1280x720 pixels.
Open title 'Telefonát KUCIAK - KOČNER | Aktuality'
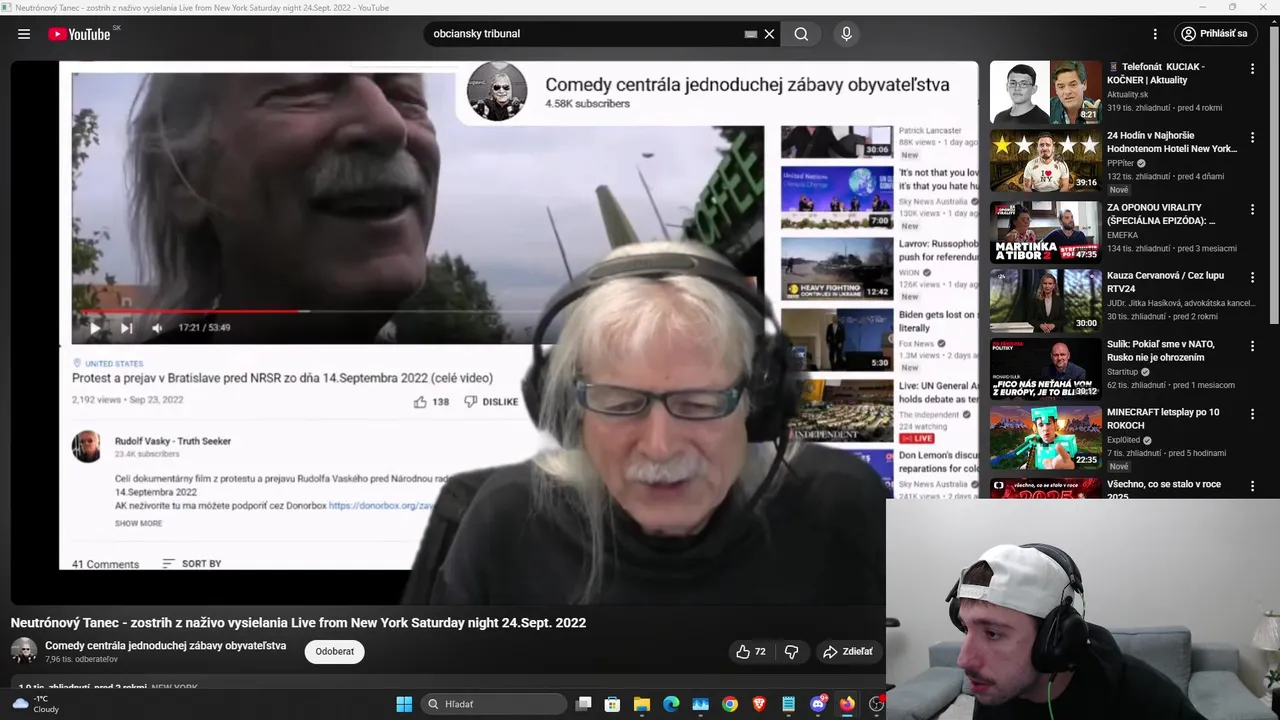pos(1156,73)
